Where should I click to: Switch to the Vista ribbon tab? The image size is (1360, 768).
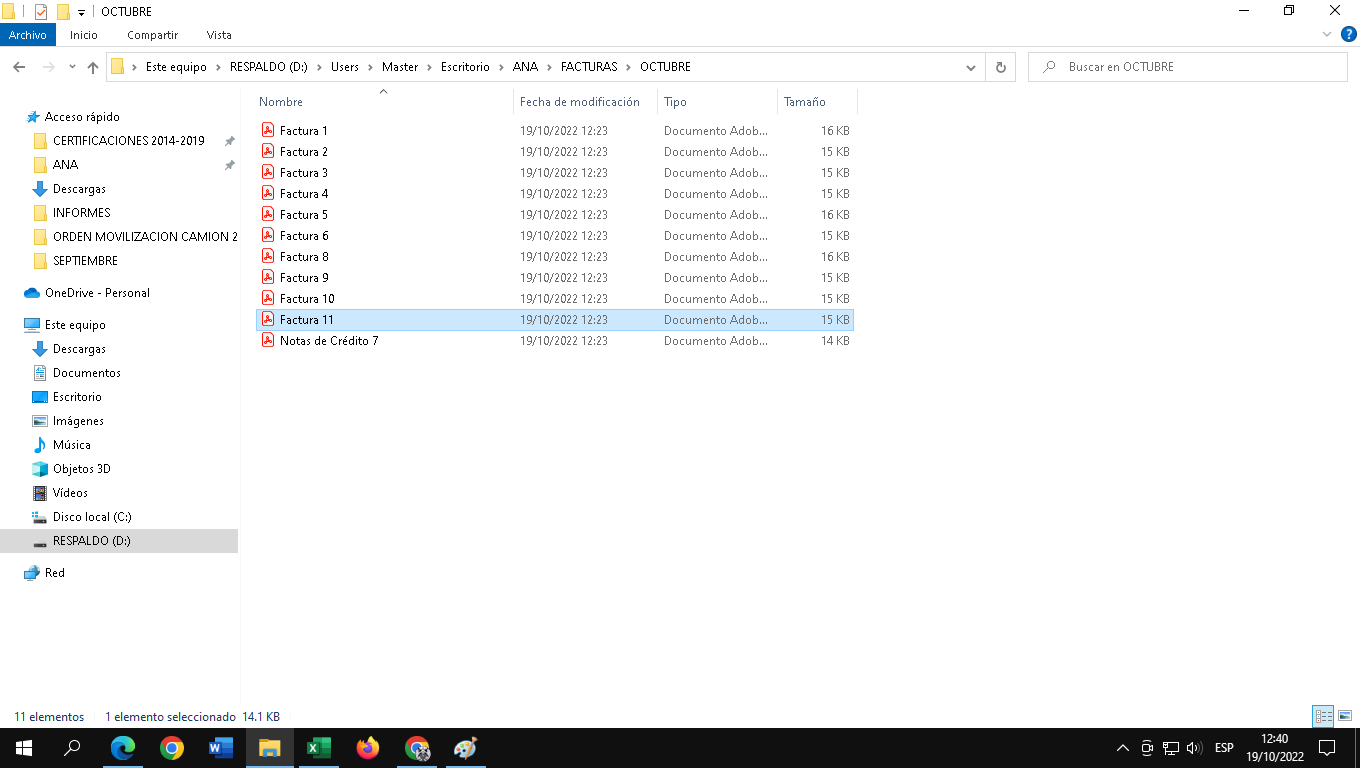[x=219, y=35]
